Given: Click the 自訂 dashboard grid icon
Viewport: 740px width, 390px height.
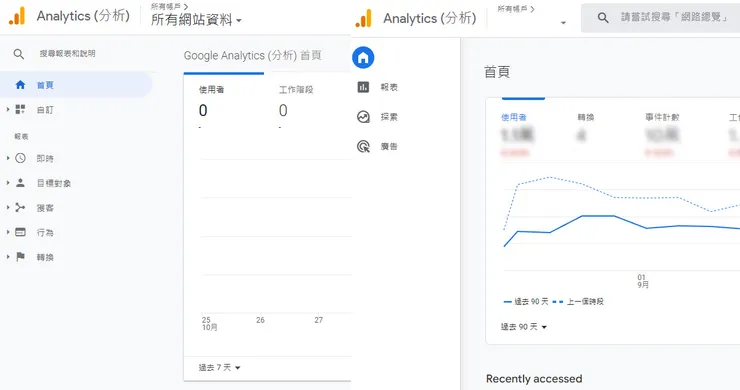Looking at the screenshot, I should point(20,110).
